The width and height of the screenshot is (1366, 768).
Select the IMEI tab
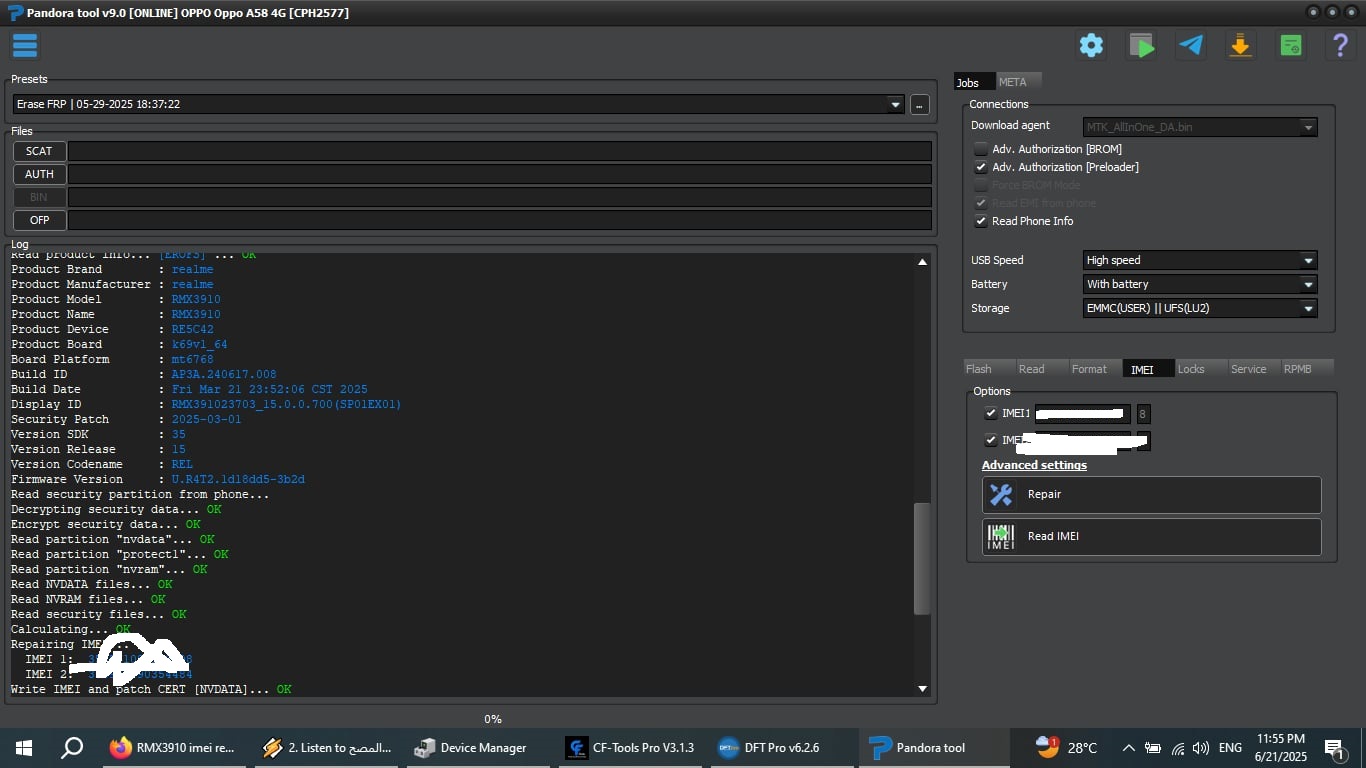point(1149,369)
